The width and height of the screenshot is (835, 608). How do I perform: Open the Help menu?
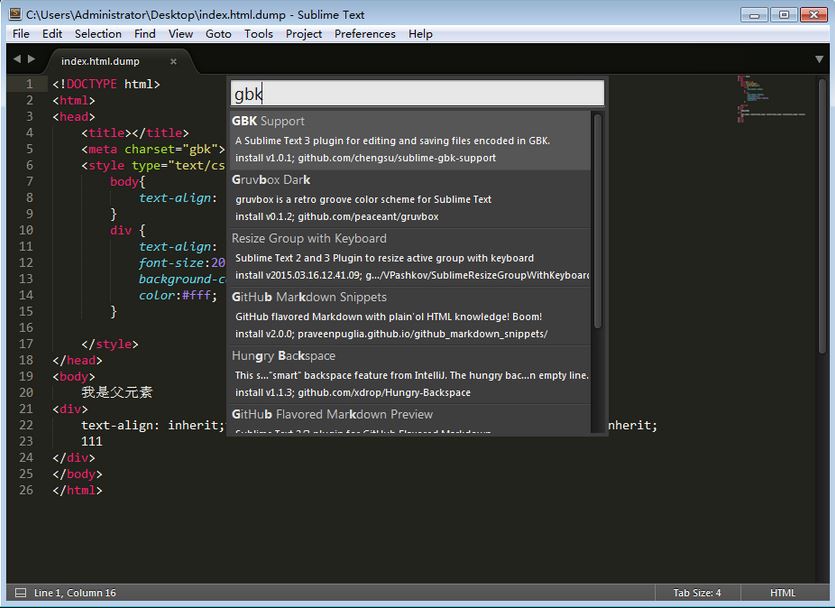[420, 34]
